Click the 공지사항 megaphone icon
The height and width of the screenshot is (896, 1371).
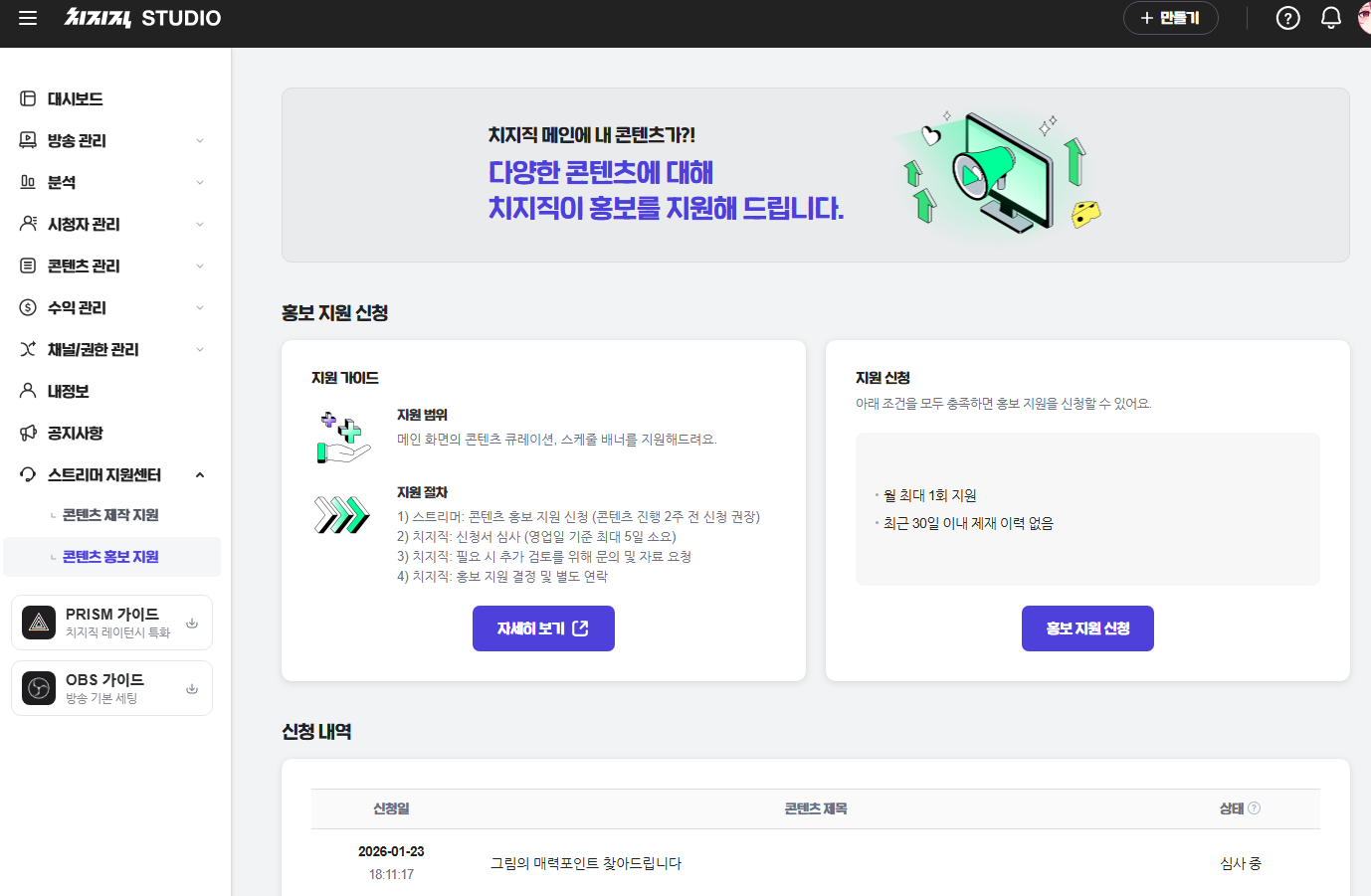[28, 433]
